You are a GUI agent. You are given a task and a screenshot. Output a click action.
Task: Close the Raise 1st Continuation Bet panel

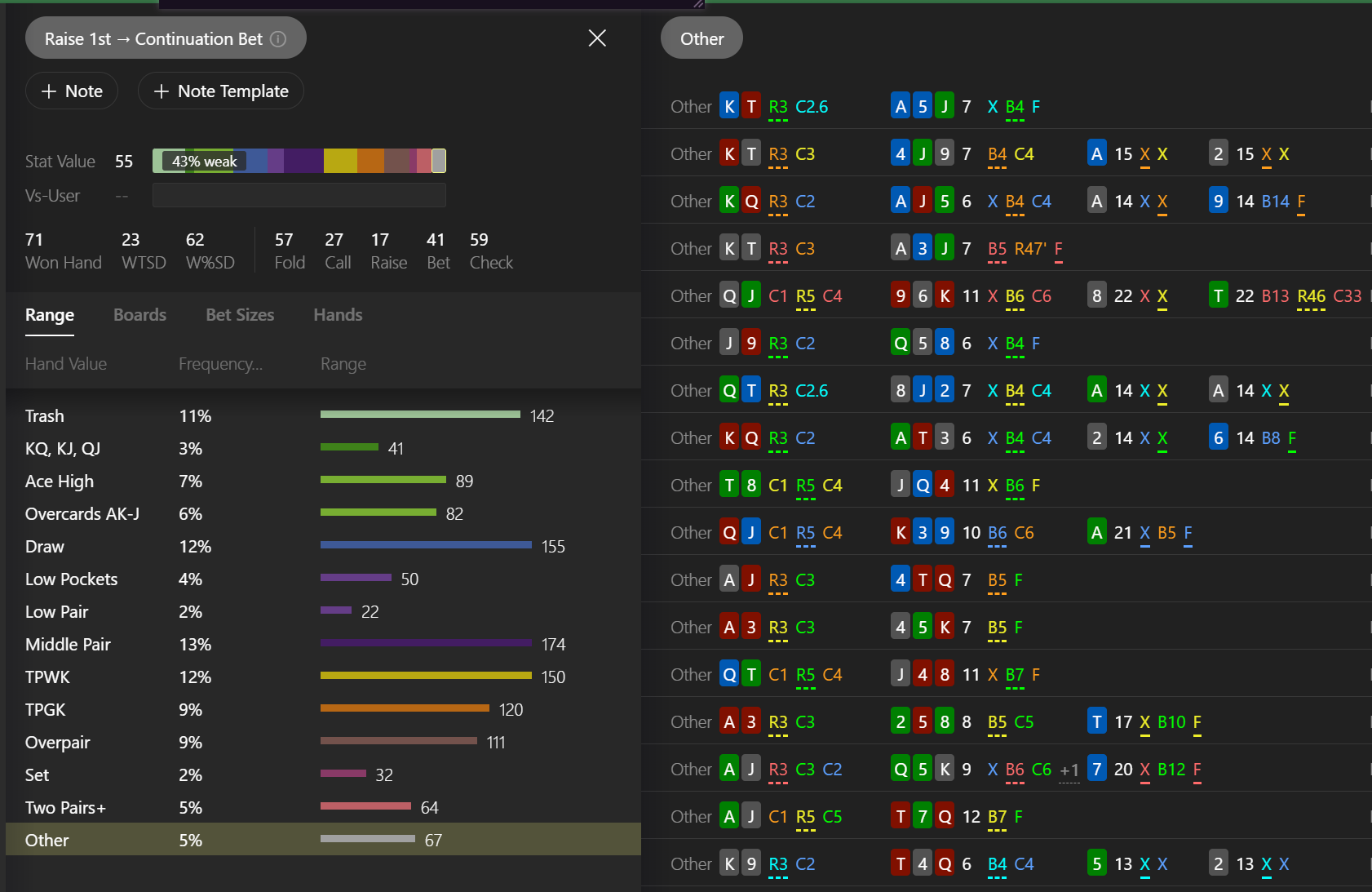click(x=597, y=38)
